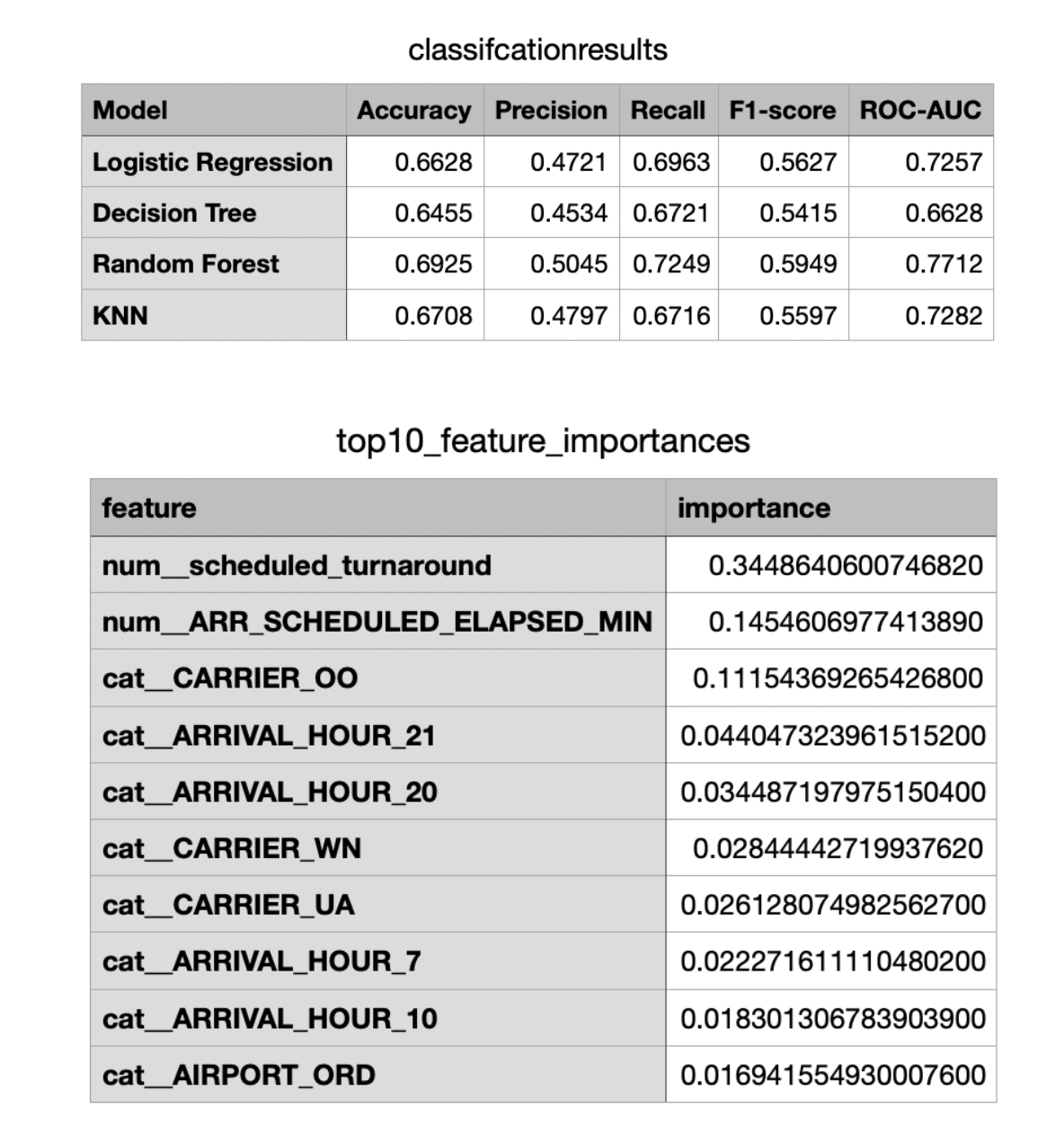Select the cat__AIRPORT_ORD feature cell

[x=239, y=1076]
